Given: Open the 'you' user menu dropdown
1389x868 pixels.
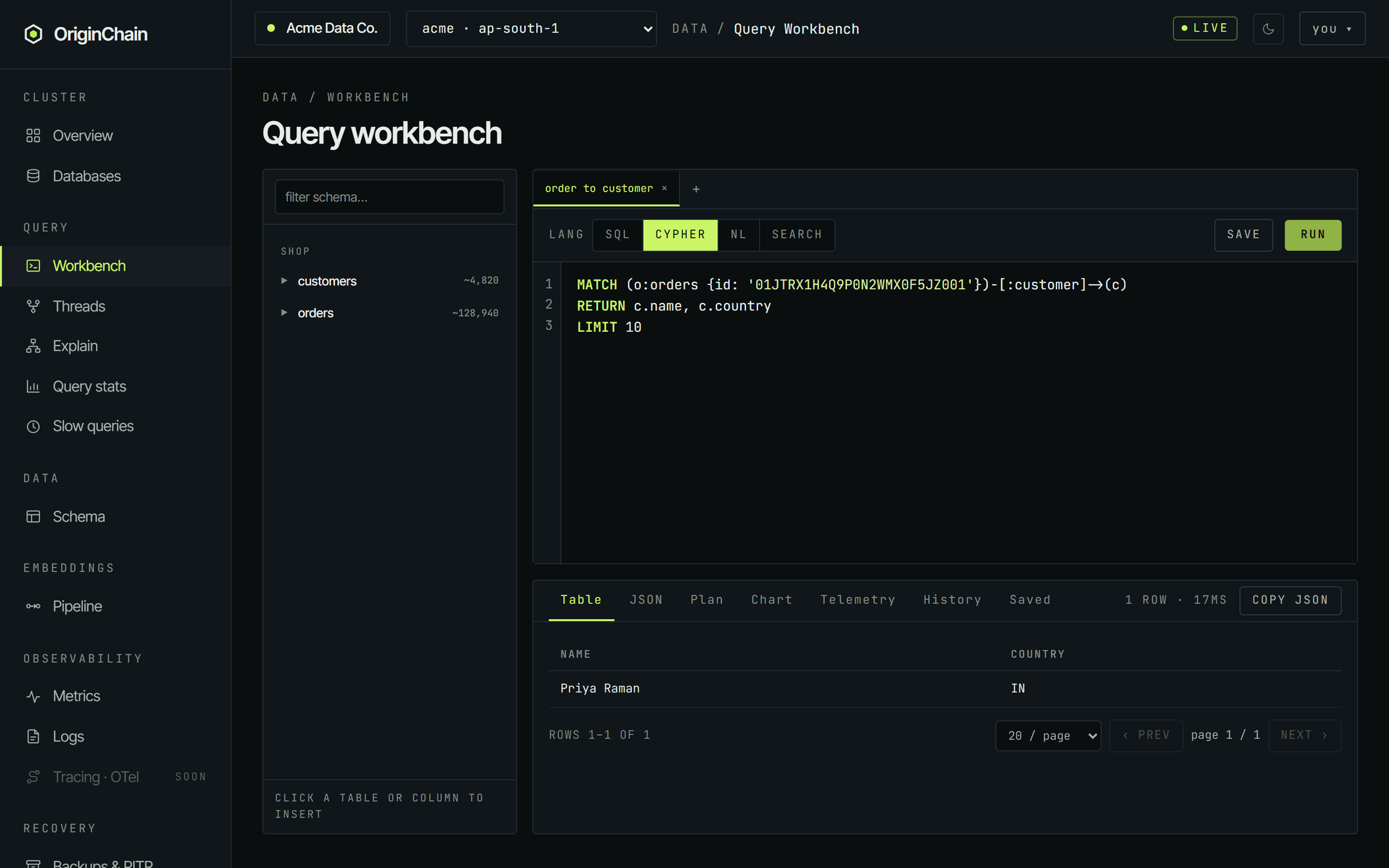Looking at the screenshot, I should 1332,29.
